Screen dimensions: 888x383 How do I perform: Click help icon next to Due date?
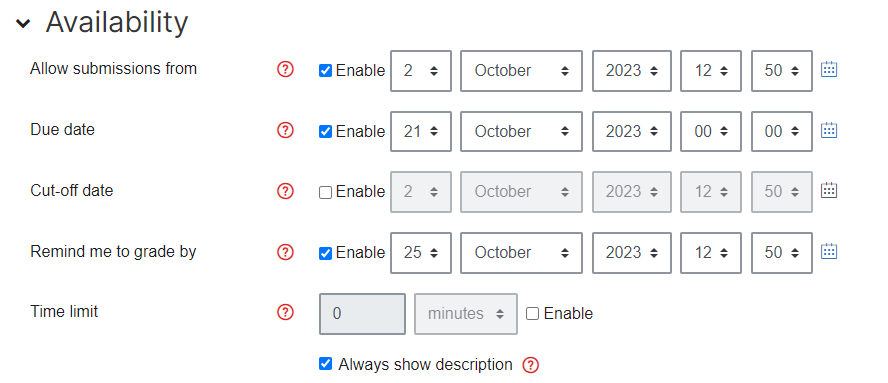[x=285, y=130]
